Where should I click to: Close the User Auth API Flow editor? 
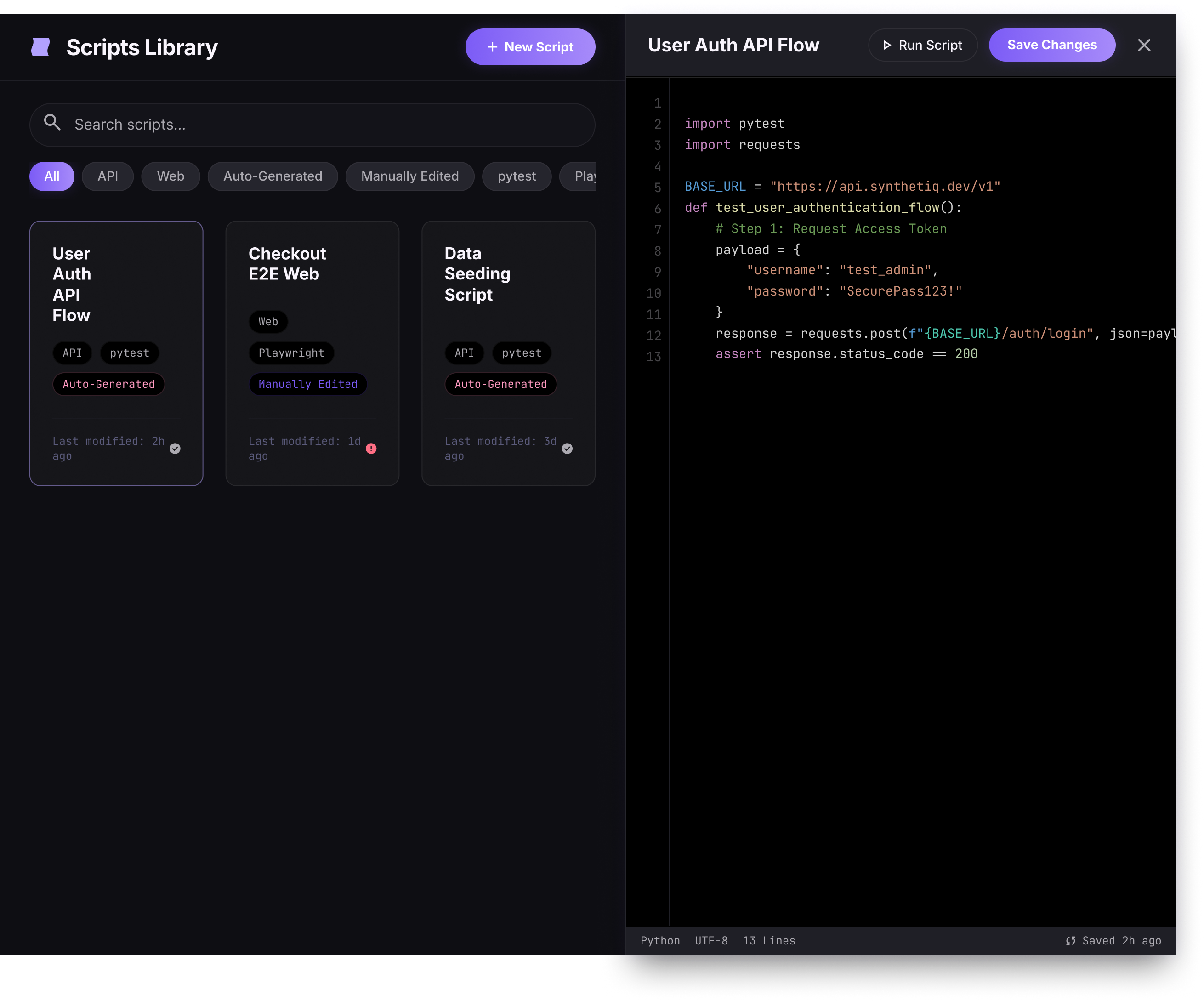(1144, 45)
